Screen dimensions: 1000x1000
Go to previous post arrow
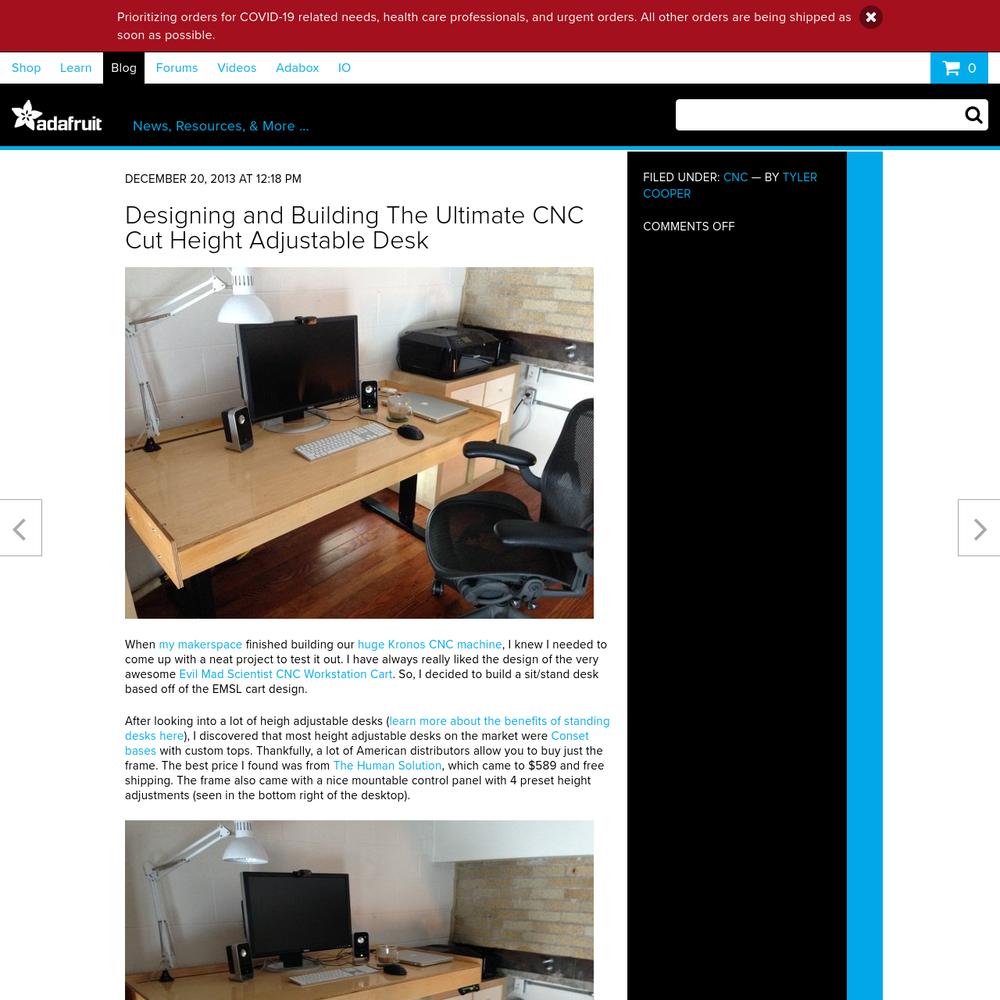(20, 528)
